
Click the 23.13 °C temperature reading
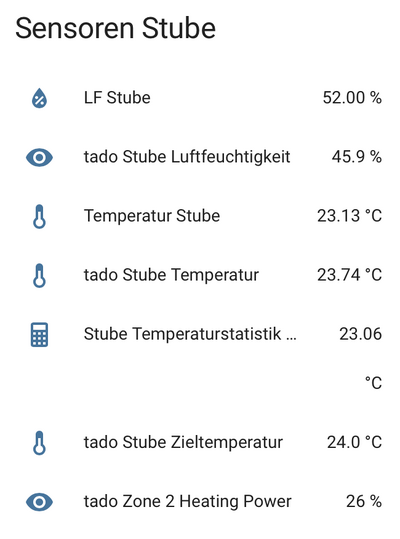point(349,216)
